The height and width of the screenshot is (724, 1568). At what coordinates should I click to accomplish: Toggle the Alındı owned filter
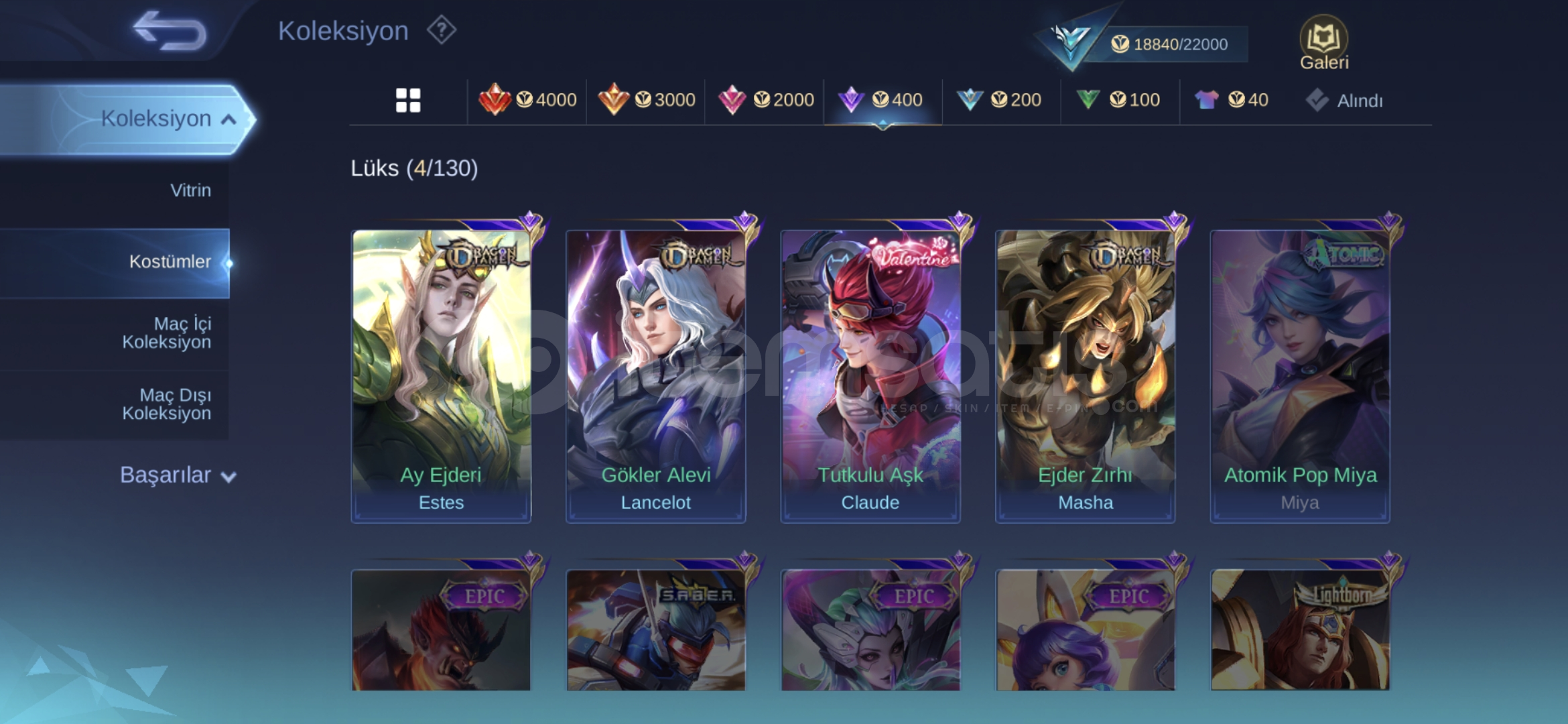click(1344, 101)
